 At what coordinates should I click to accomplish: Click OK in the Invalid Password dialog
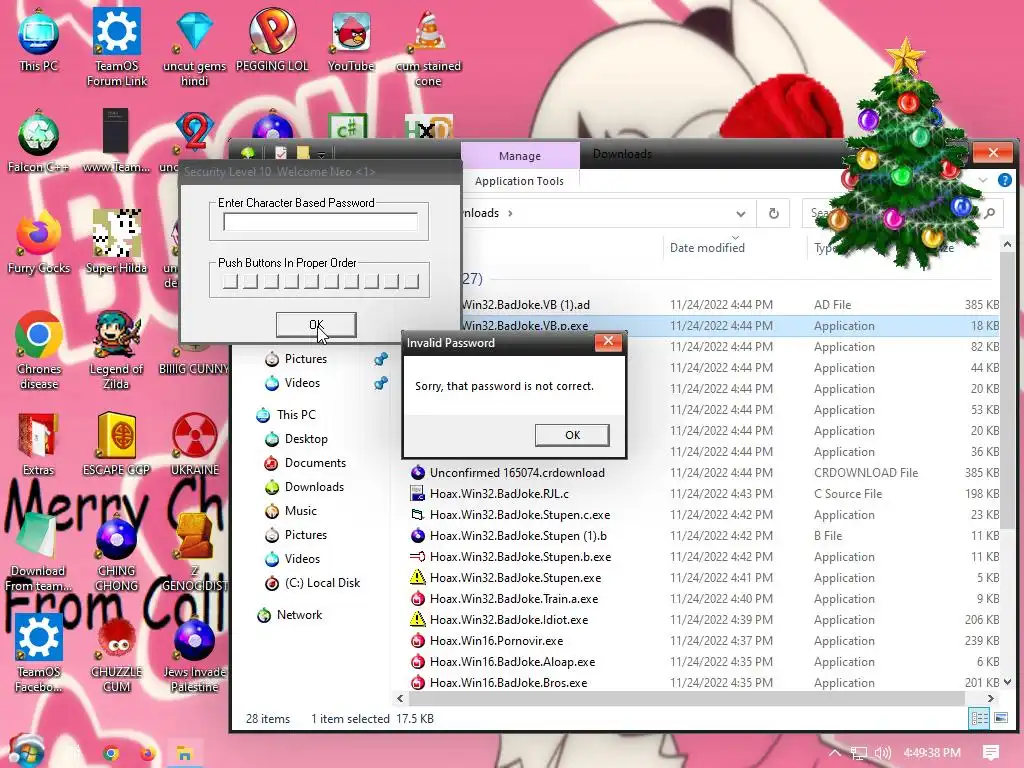572,435
